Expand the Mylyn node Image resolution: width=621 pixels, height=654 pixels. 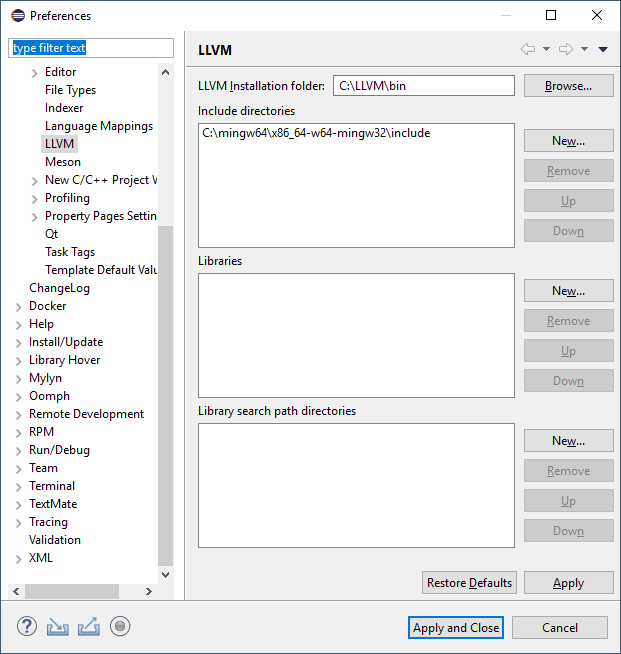tap(19, 379)
